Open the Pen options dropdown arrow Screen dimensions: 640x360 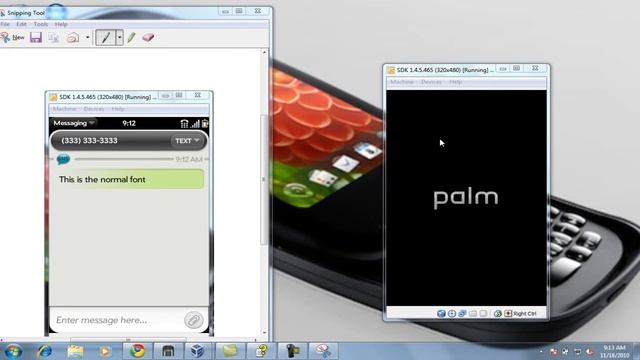coord(119,38)
